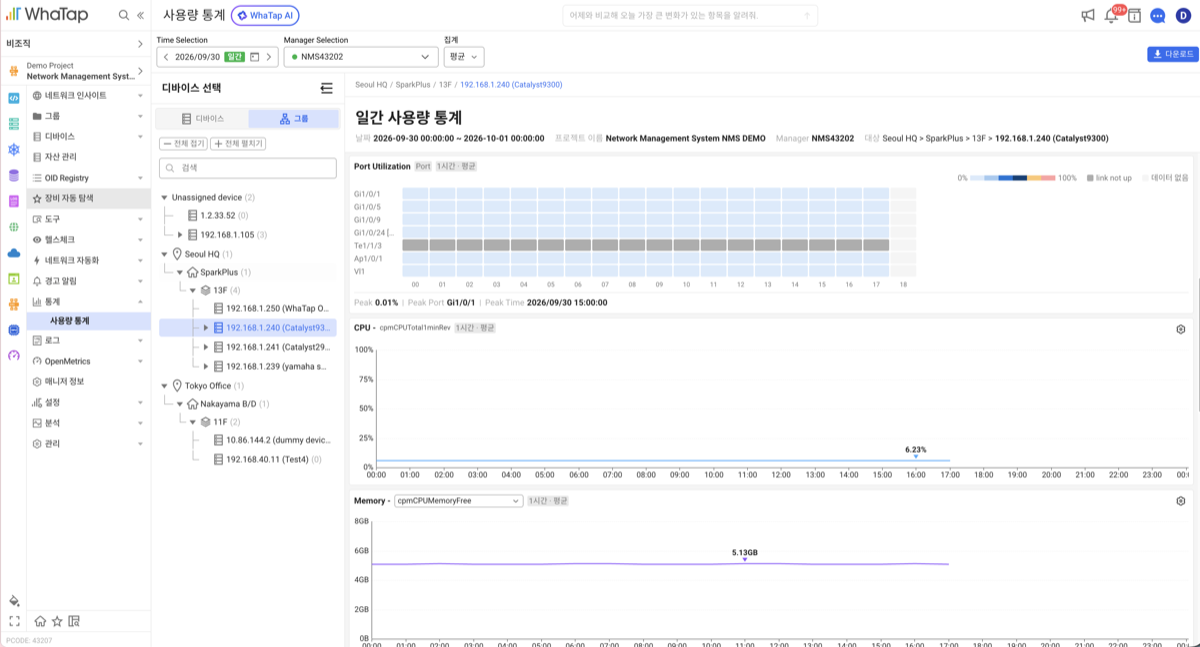Select the blue cloud product icon

click(14, 253)
